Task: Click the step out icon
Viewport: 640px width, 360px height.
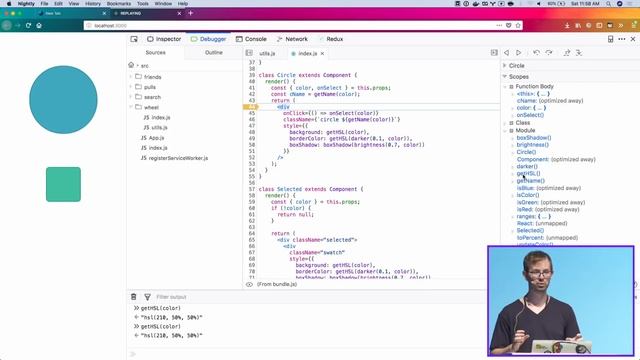Action: (x=567, y=53)
